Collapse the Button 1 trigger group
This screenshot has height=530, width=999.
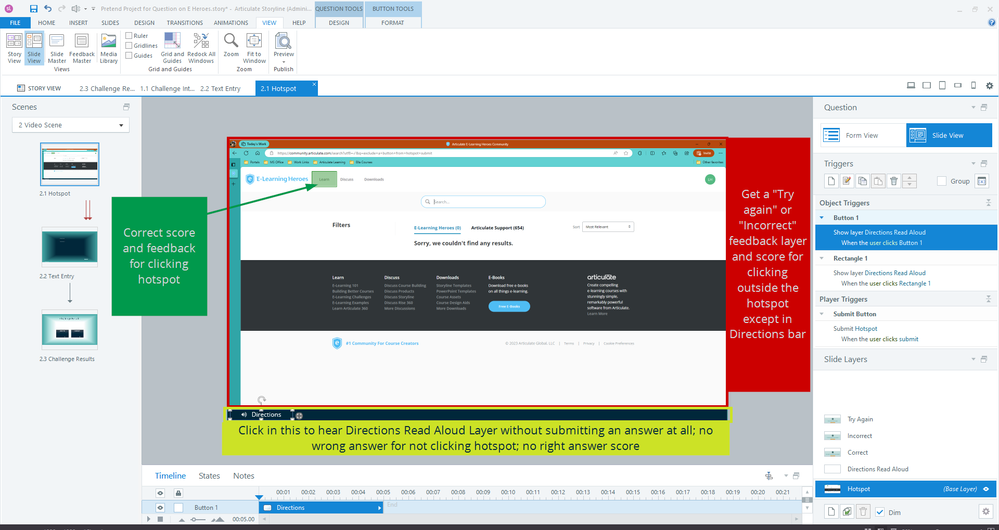click(821, 218)
